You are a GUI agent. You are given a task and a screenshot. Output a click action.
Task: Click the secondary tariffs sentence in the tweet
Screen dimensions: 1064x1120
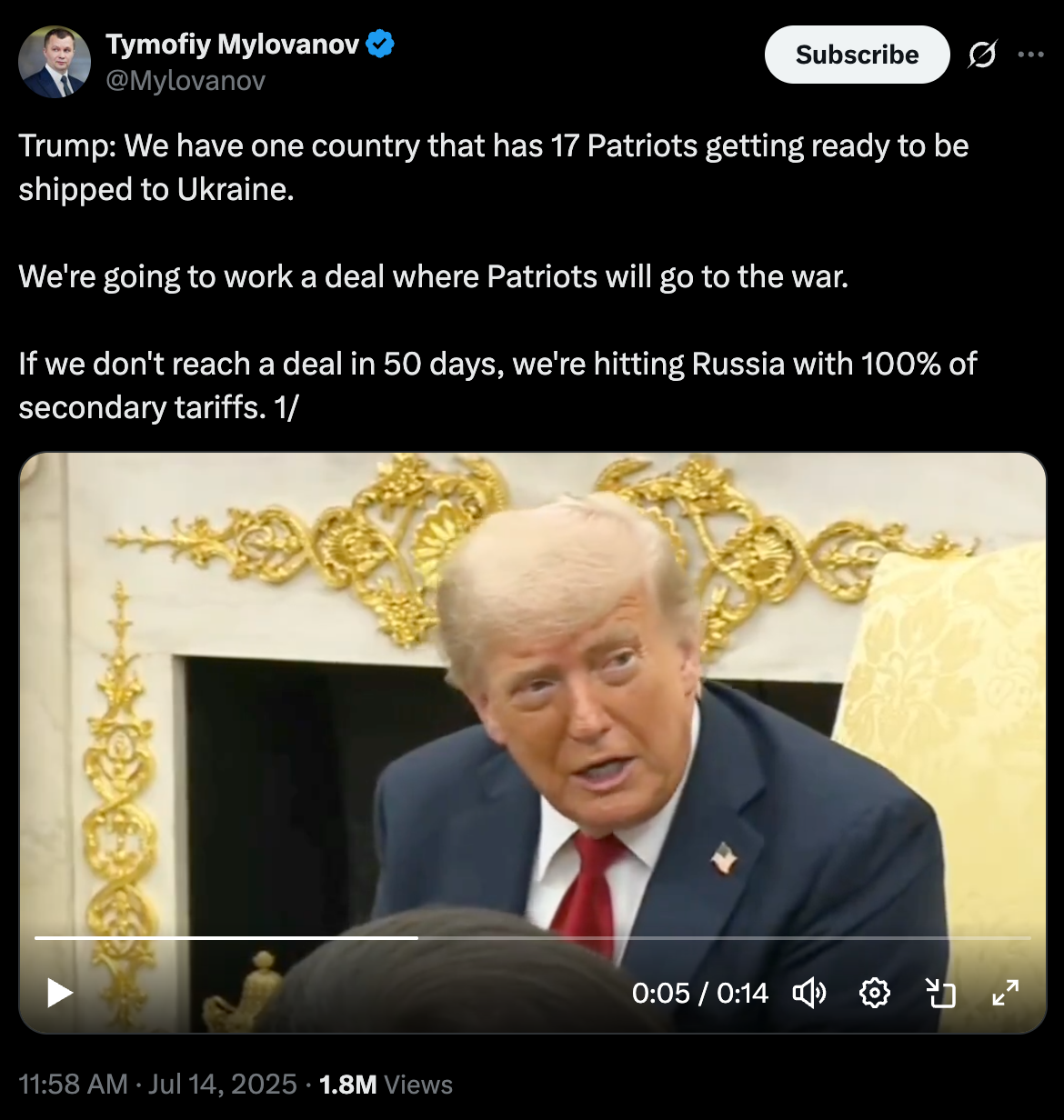(x=497, y=385)
